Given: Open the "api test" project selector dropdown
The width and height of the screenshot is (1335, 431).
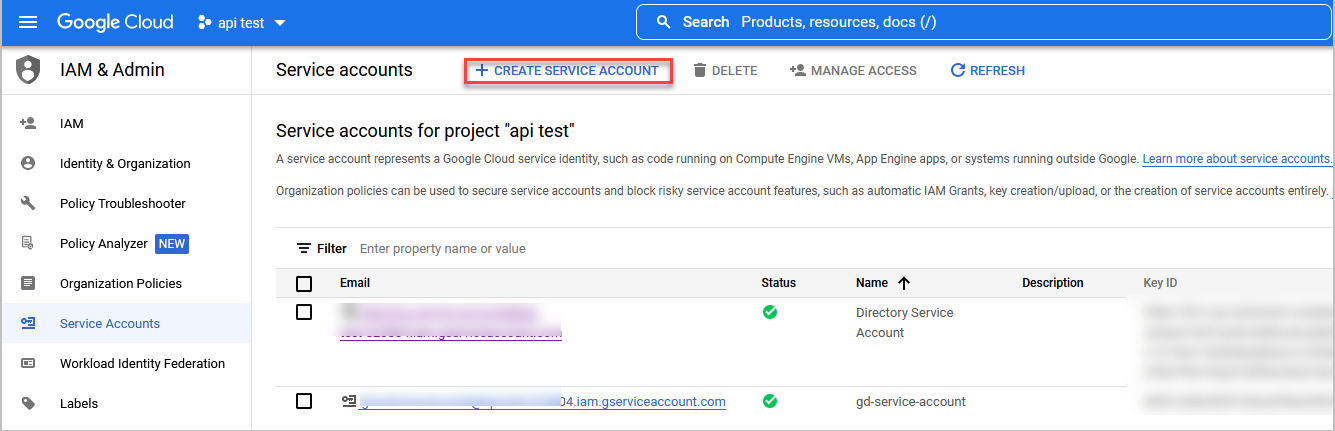Looking at the screenshot, I should [x=242, y=22].
